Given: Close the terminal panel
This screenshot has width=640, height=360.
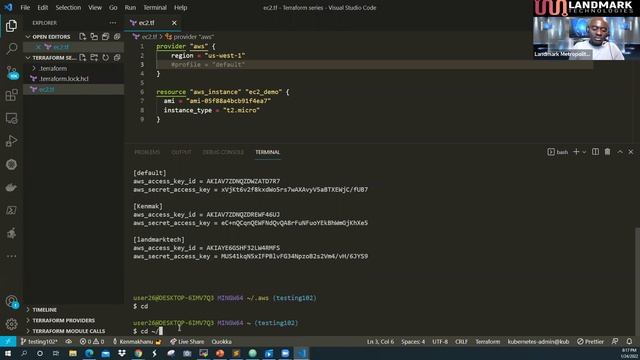Looking at the screenshot, I should [631, 152].
